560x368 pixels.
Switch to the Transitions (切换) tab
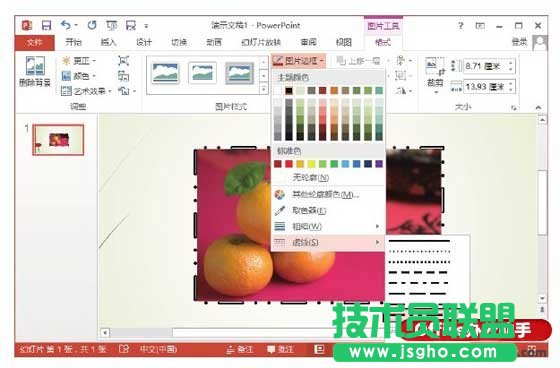pos(179,42)
